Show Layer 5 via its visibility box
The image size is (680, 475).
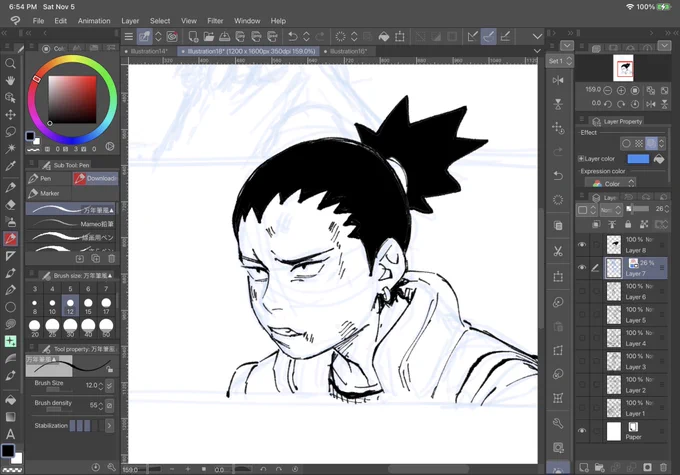582,314
